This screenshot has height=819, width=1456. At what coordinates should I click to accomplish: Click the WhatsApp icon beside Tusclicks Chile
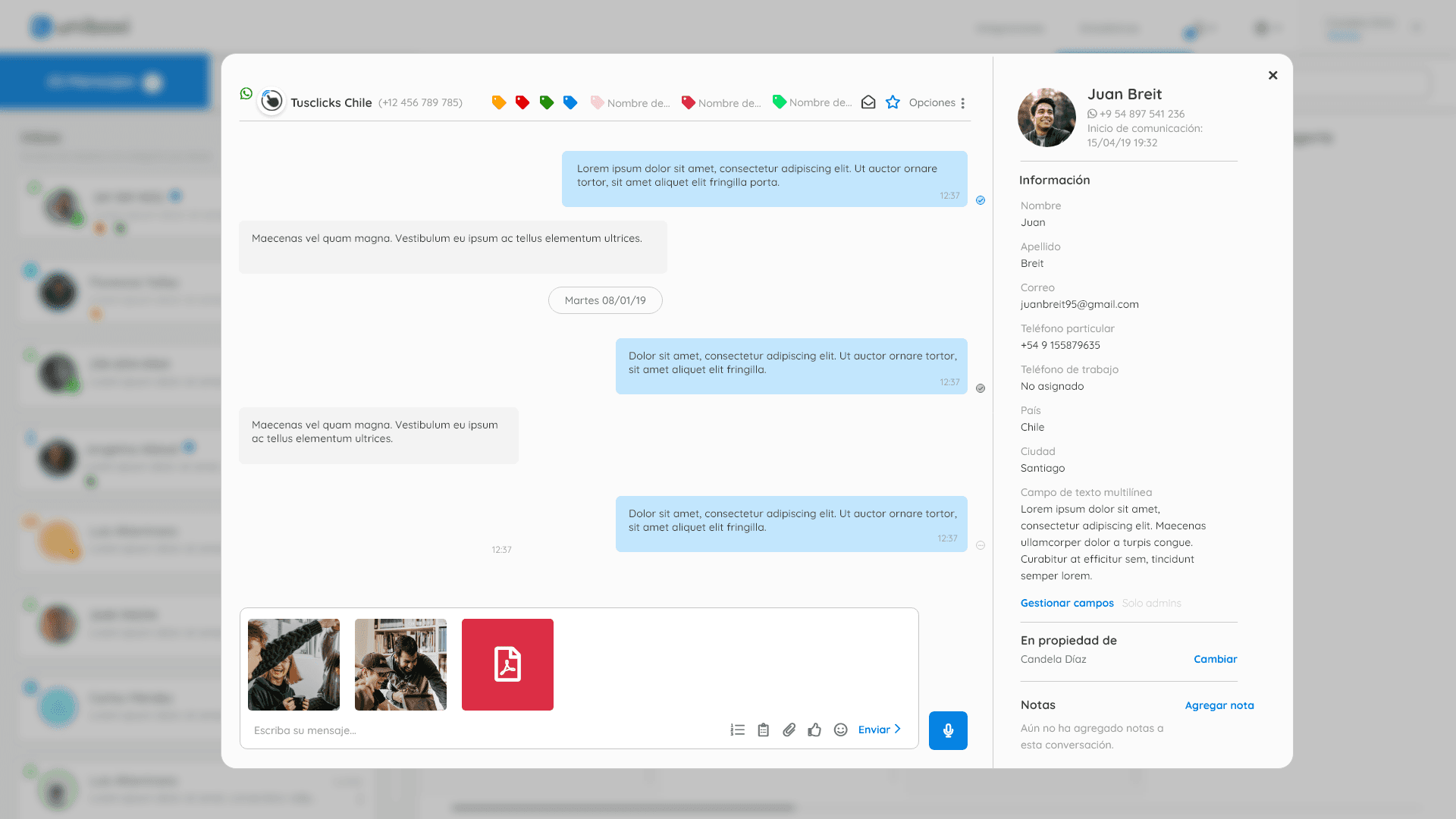tap(246, 93)
